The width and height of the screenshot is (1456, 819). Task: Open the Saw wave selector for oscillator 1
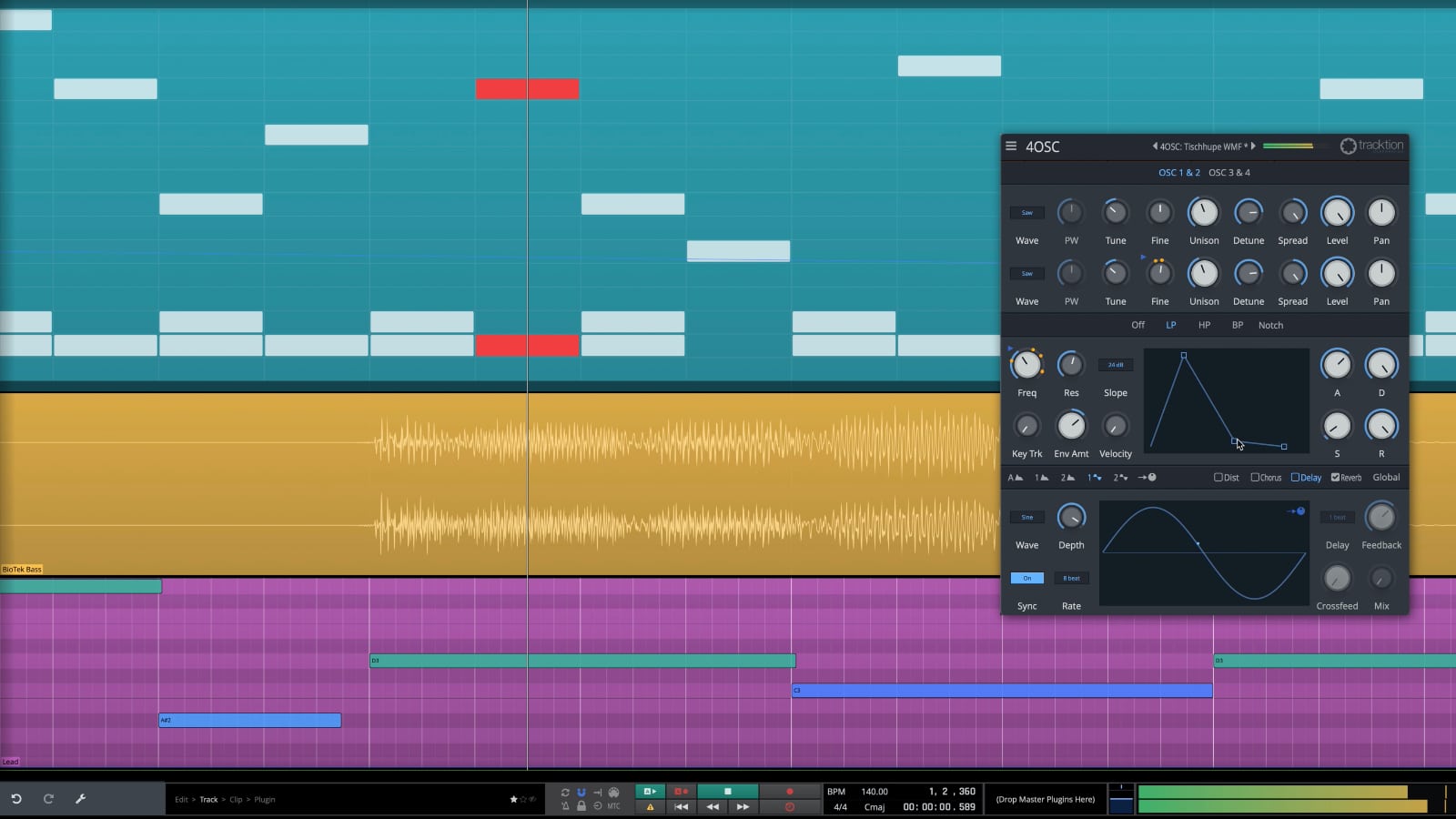pos(1026,212)
